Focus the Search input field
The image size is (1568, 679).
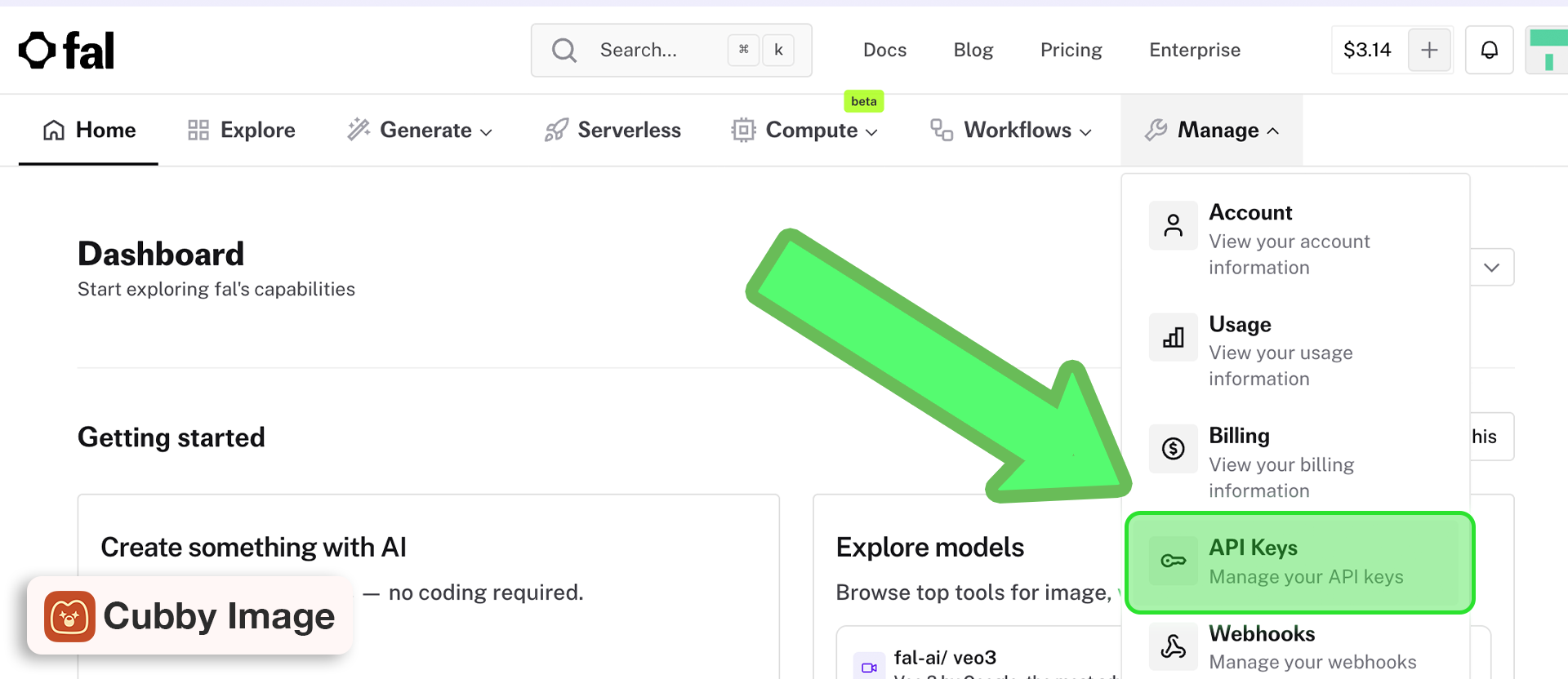click(671, 51)
